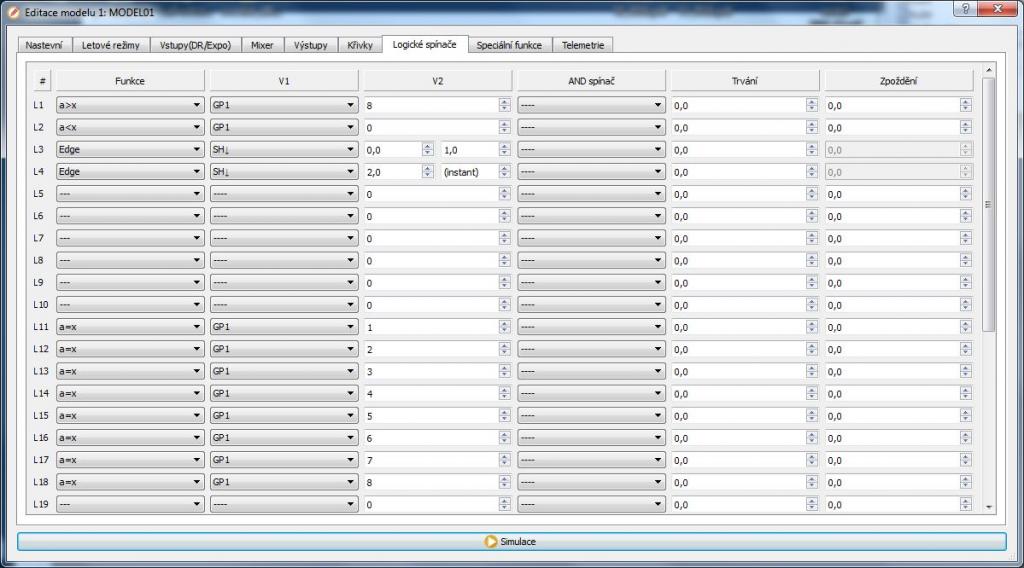The width and height of the screenshot is (1024, 568).
Task: Open the Telemetrie tab
Action: (583, 45)
